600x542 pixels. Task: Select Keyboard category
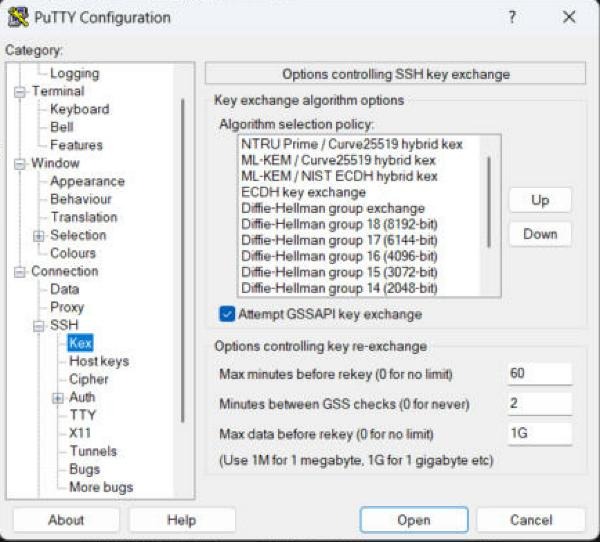[x=80, y=109]
